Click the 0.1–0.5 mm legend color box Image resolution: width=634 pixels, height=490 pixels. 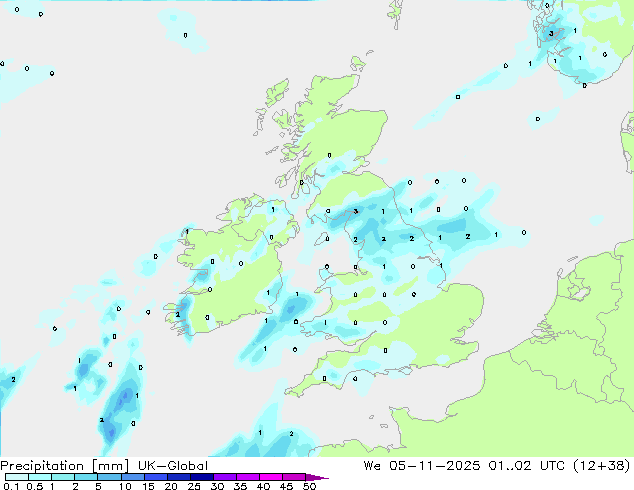[x=17, y=477]
